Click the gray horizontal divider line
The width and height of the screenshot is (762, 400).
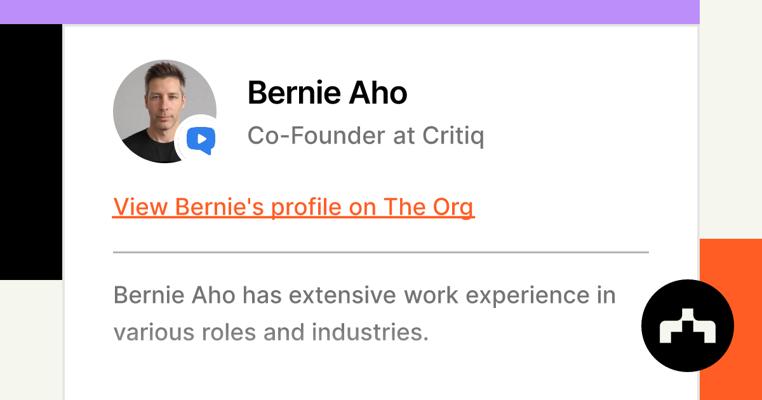click(380, 253)
